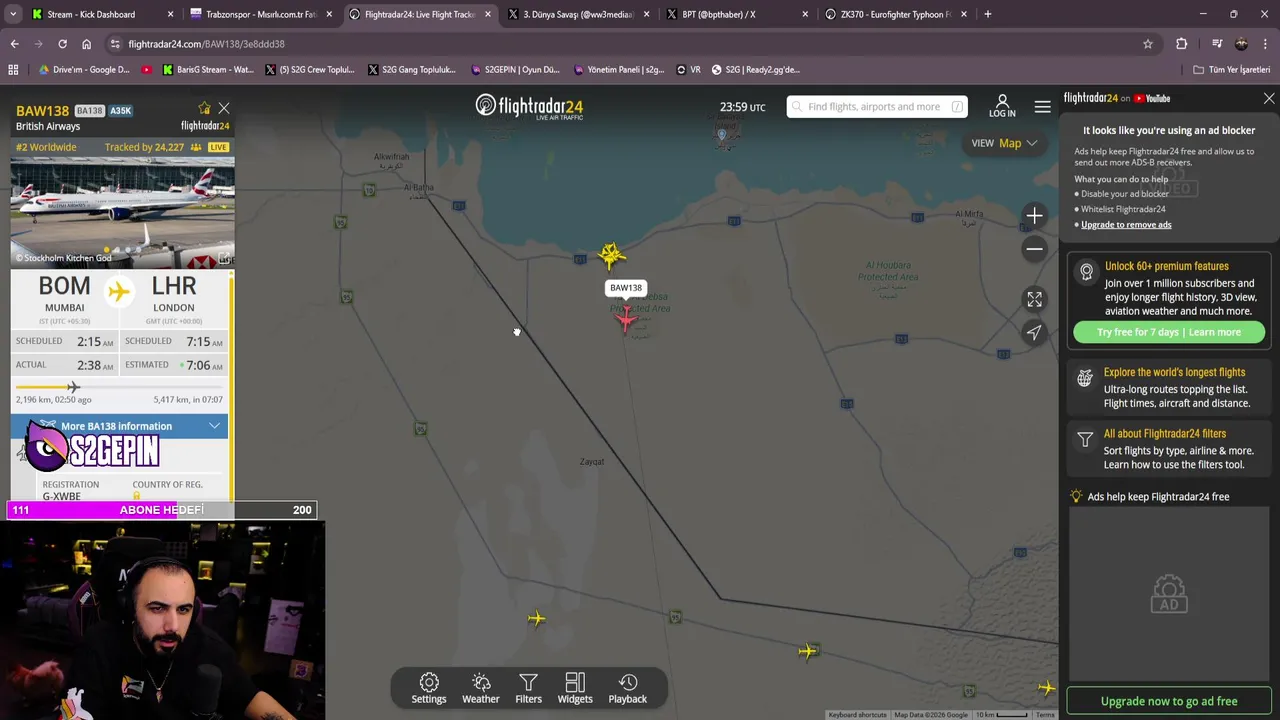
Task: Click the A35K aircraft type badge
Action: tap(120, 111)
